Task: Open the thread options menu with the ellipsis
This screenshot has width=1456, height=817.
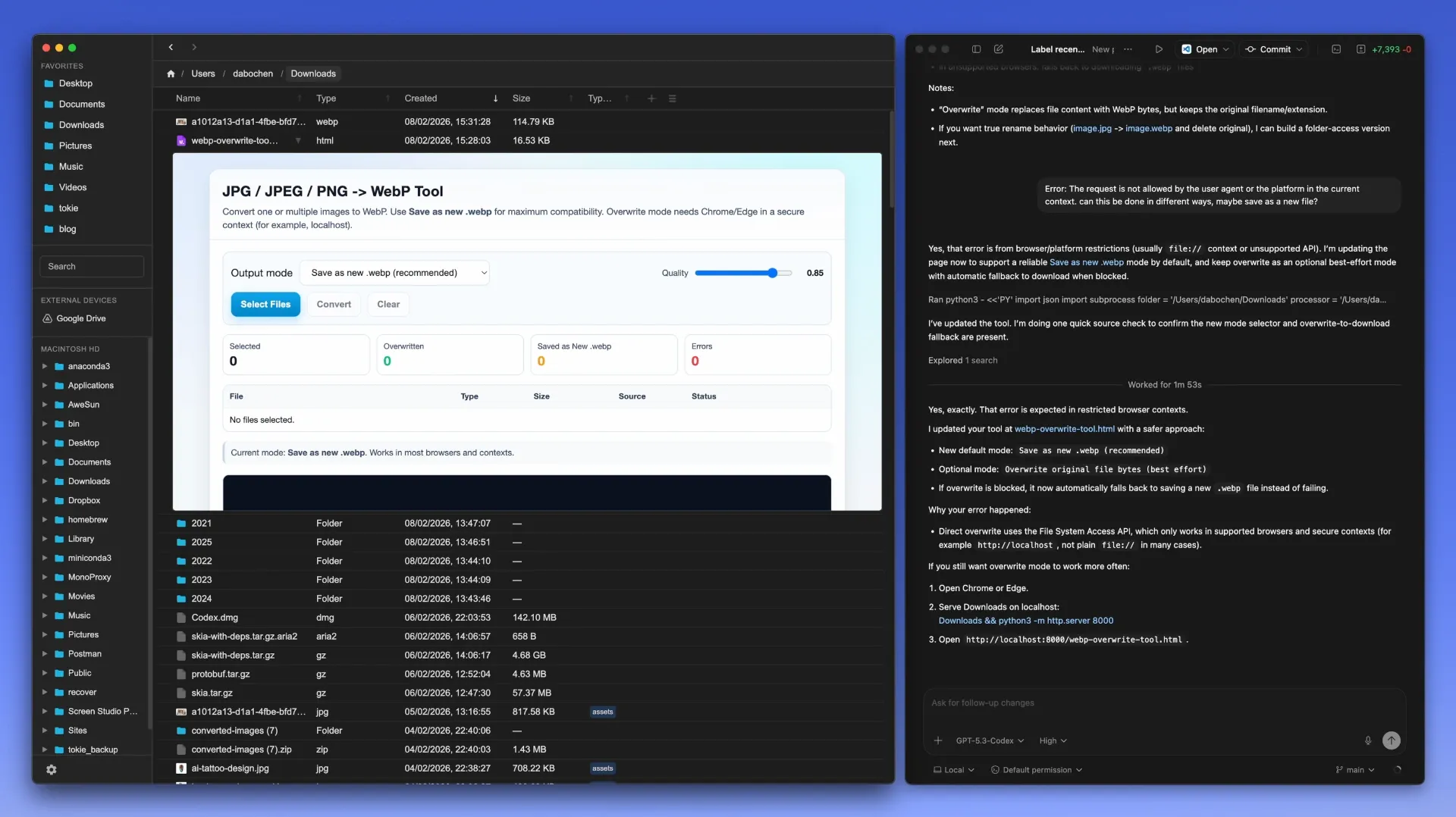Action: pyautogui.click(x=1128, y=49)
